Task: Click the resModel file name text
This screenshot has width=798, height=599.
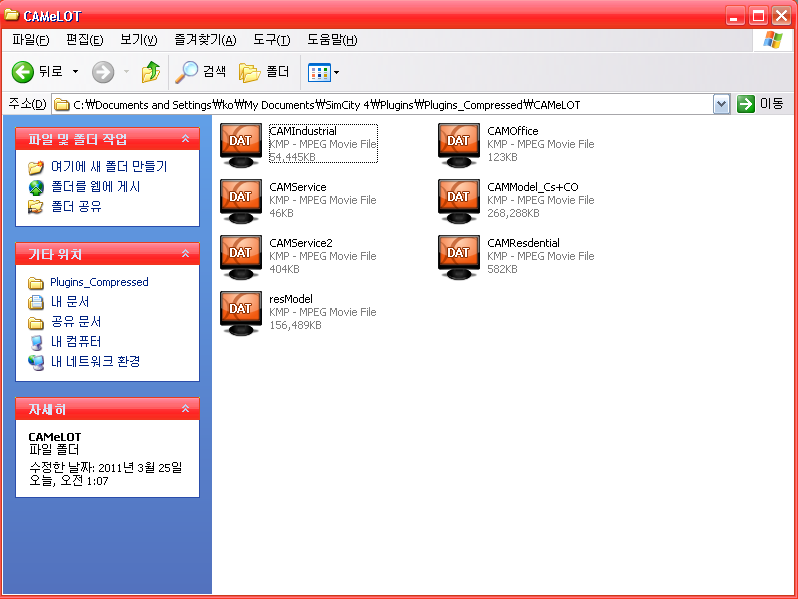Action: point(291,299)
